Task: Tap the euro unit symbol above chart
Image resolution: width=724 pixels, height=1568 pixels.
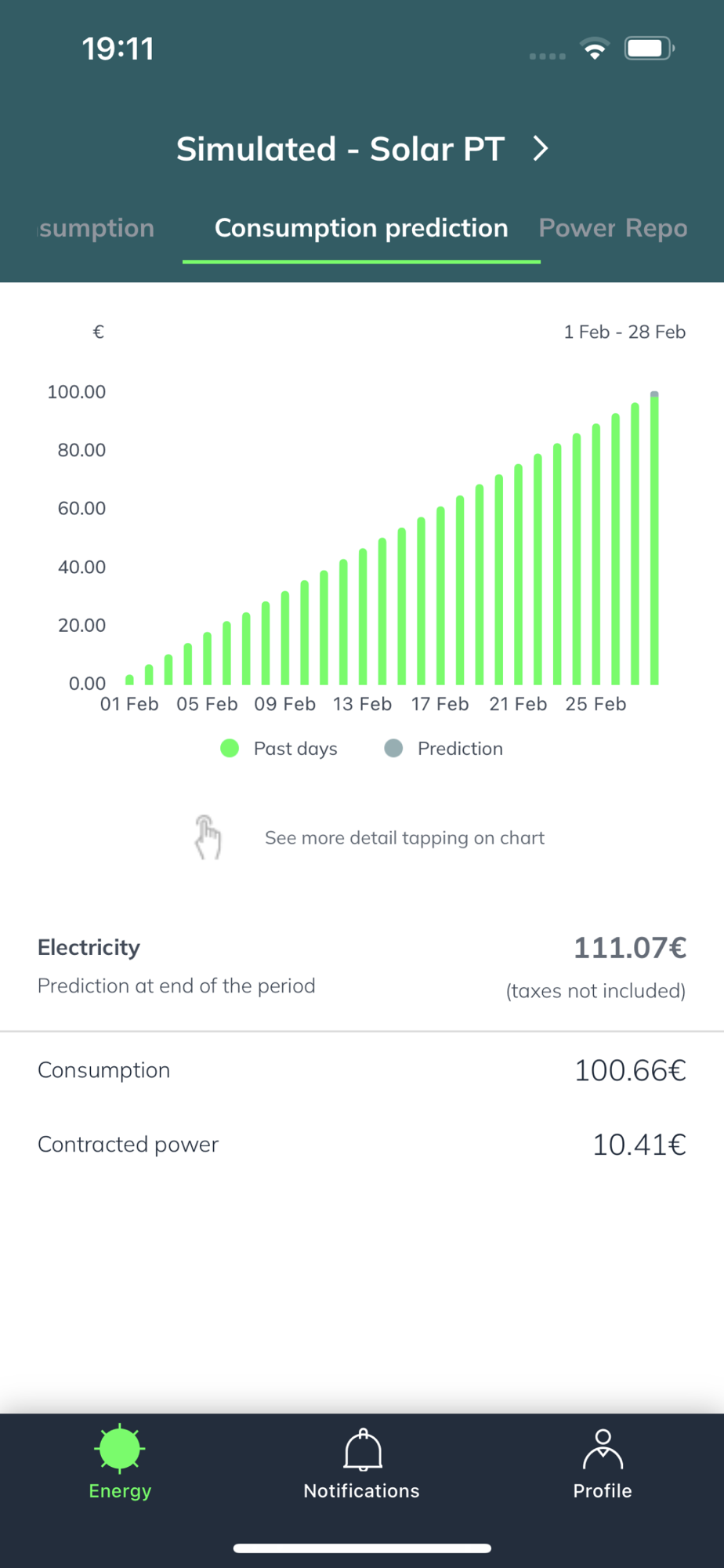Action: pyautogui.click(x=98, y=332)
